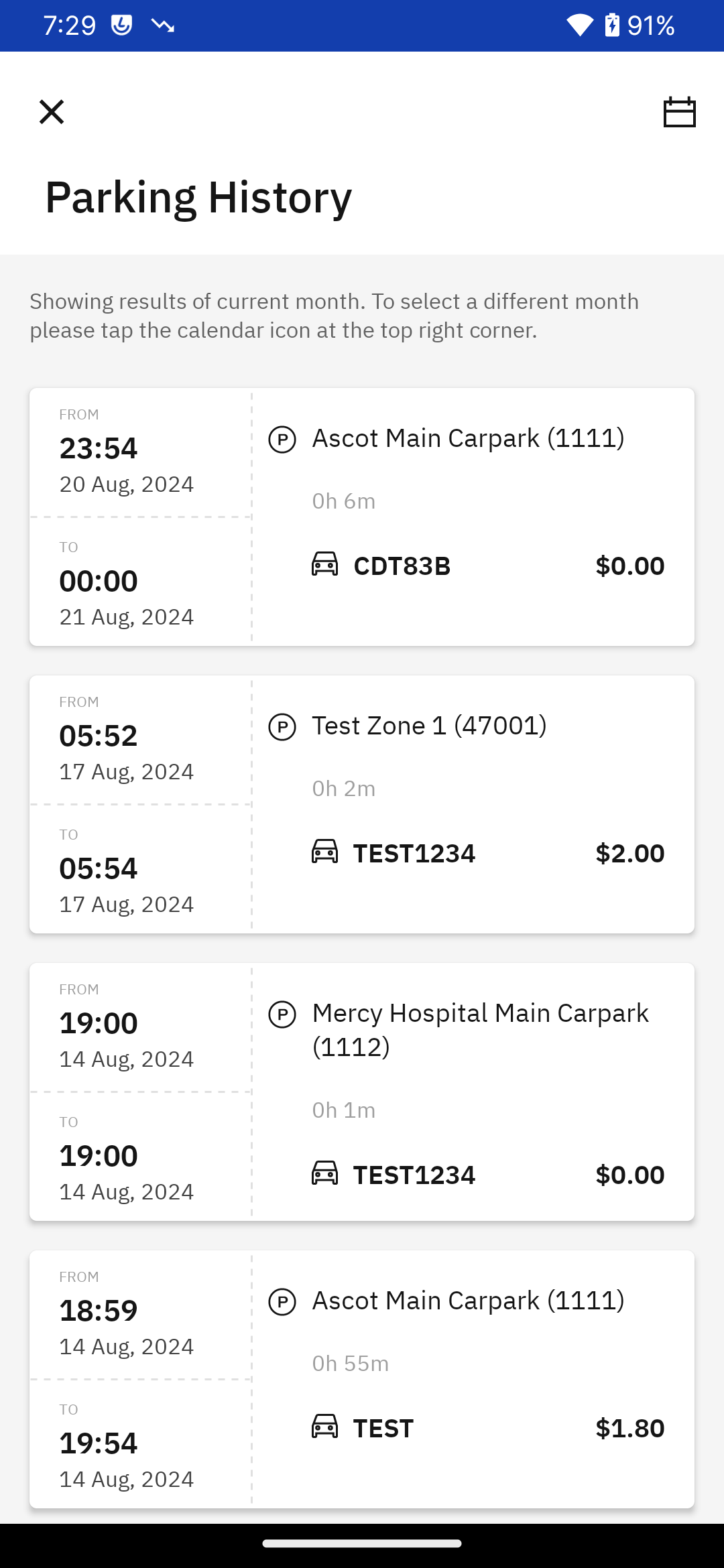
Task: Tap parking icon beside Mercy Hospital Main Carpark
Action: tap(282, 1015)
